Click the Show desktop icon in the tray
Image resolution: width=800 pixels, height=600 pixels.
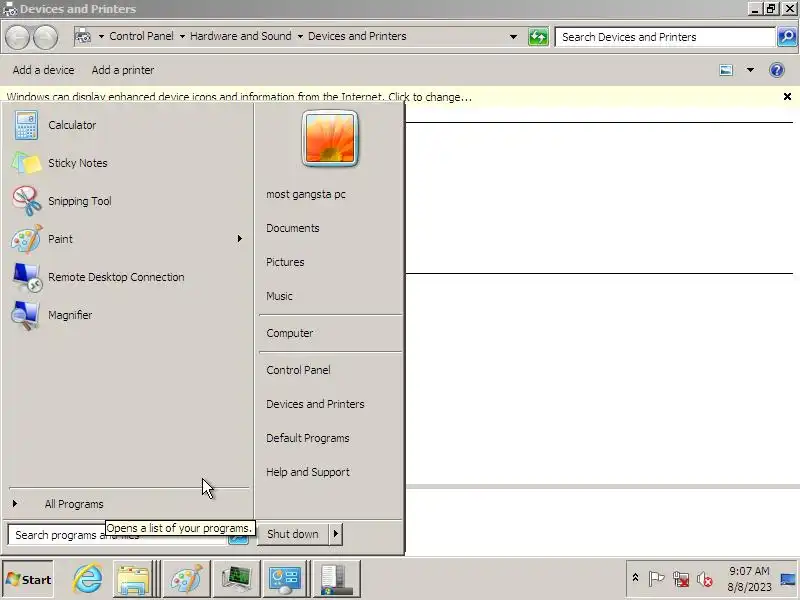(788, 579)
